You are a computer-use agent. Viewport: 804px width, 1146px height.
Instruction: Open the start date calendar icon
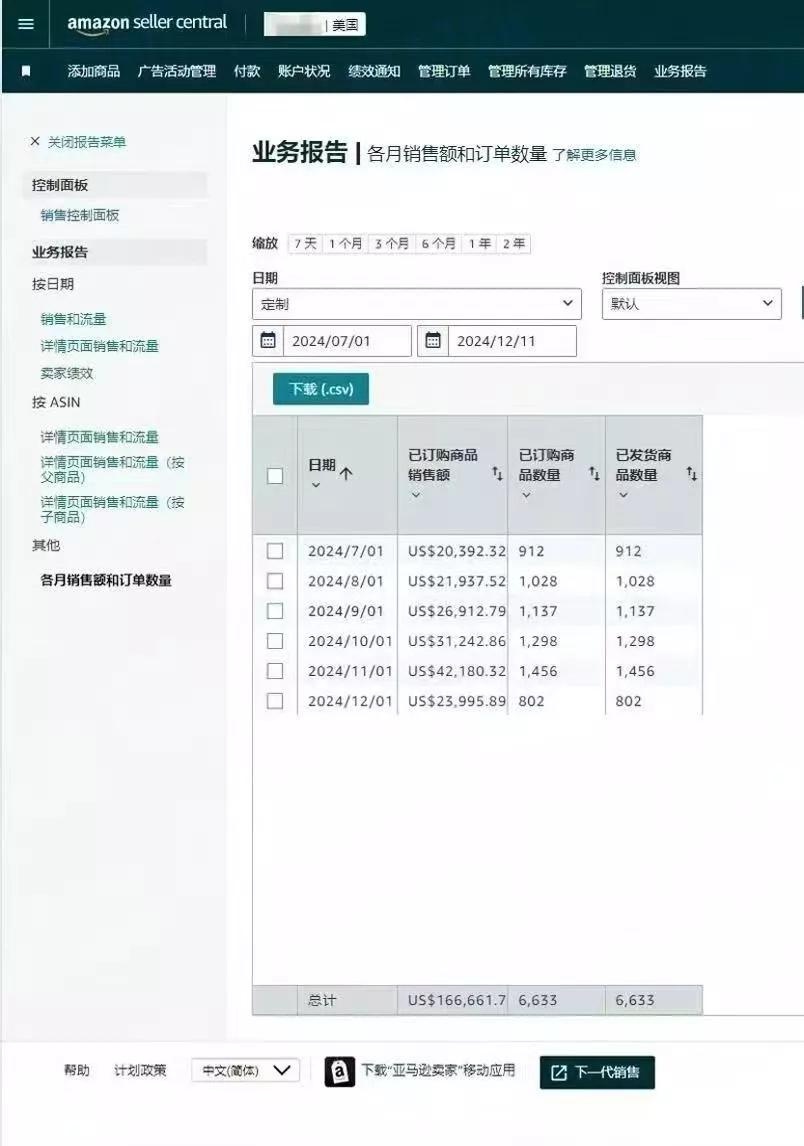tap(268, 341)
